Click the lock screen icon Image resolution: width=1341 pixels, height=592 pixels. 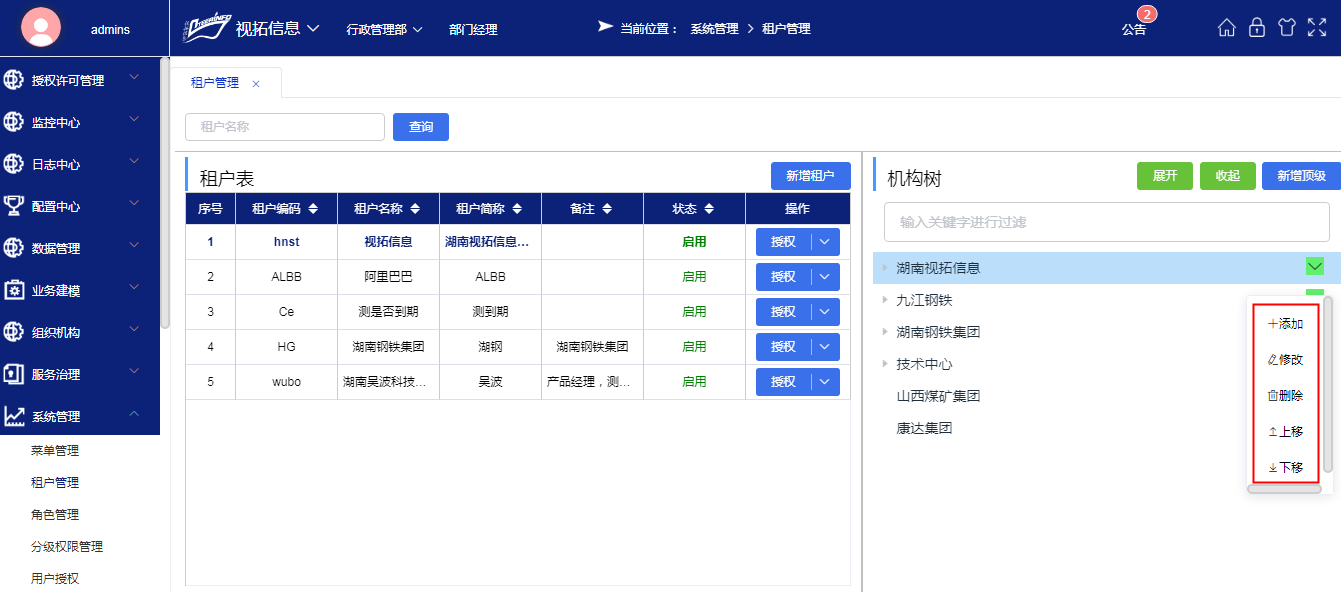[x=1257, y=28]
